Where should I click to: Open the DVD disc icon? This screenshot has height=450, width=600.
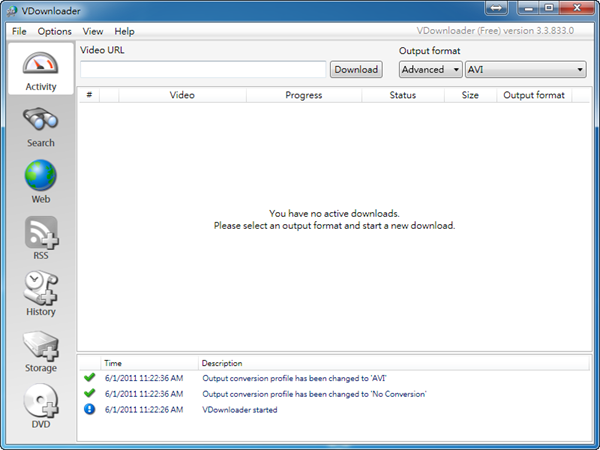41,401
